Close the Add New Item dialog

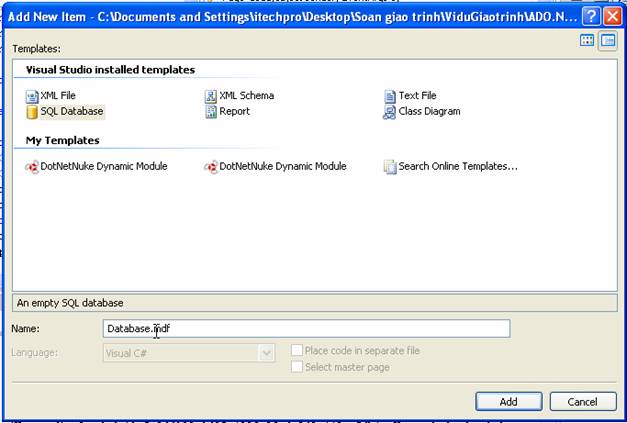click(613, 17)
